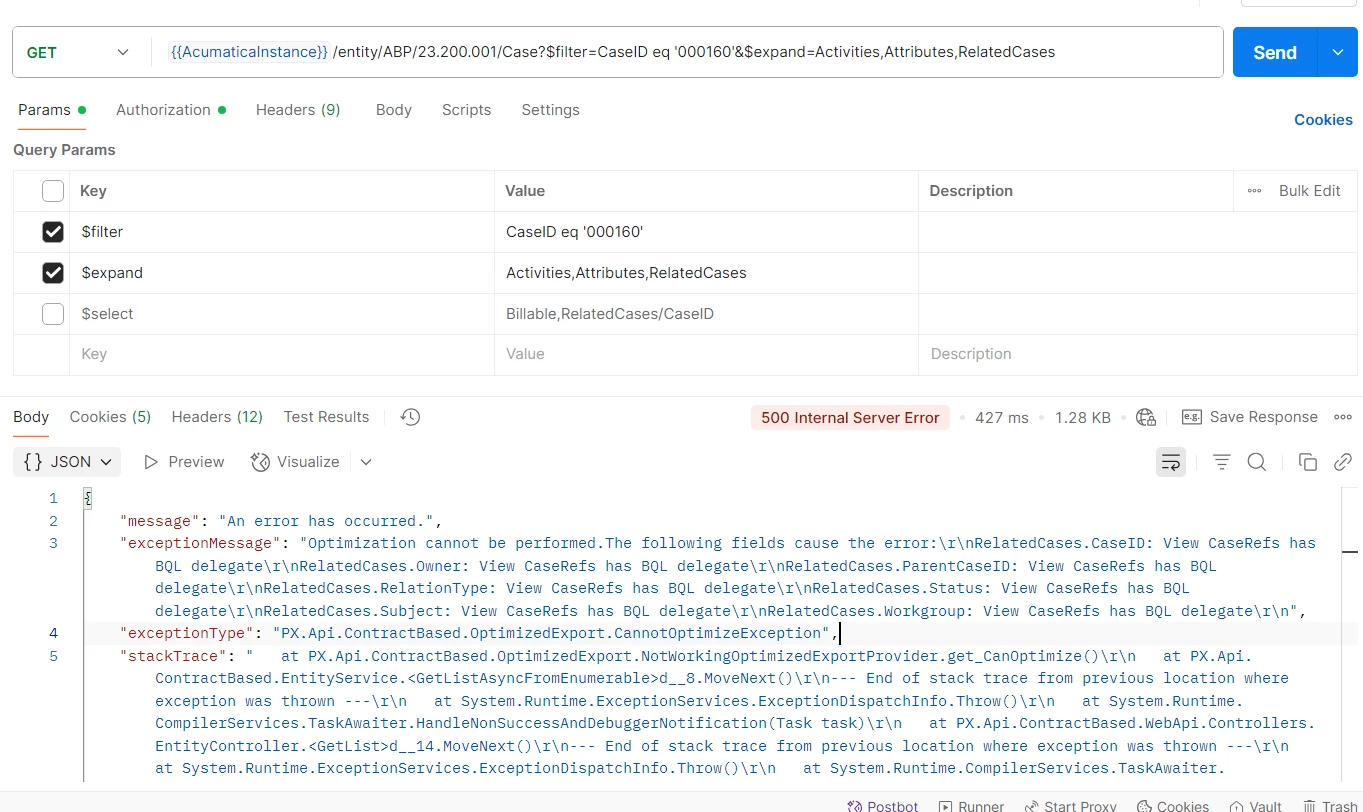This screenshot has height=812, width=1363.
Task: Click the three dots next to Bulk Edit
Action: pyautogui.click(x=1254, y=191)
